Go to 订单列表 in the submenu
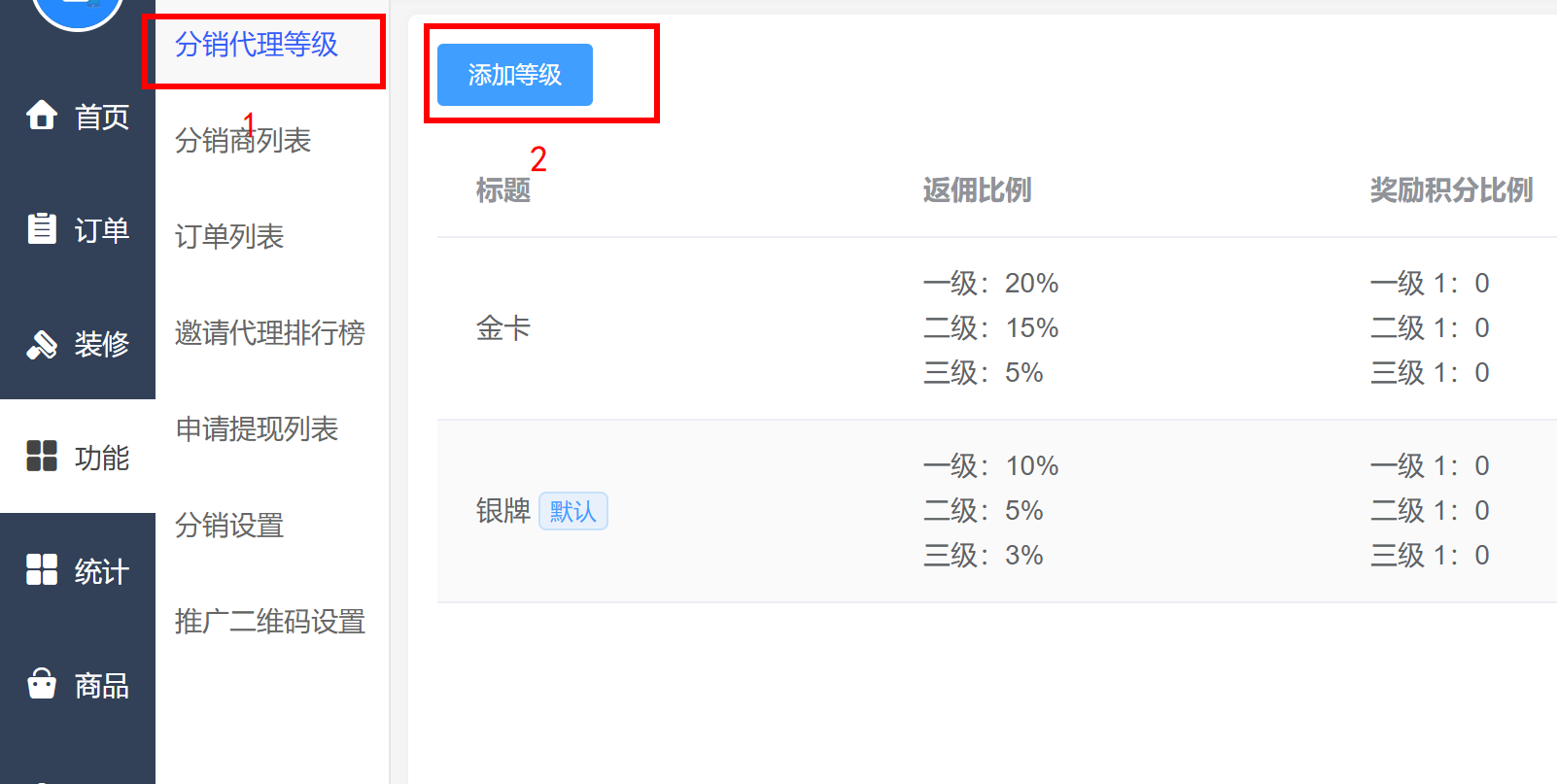This screenshot has width=1557, height=784. pos(229,237)
